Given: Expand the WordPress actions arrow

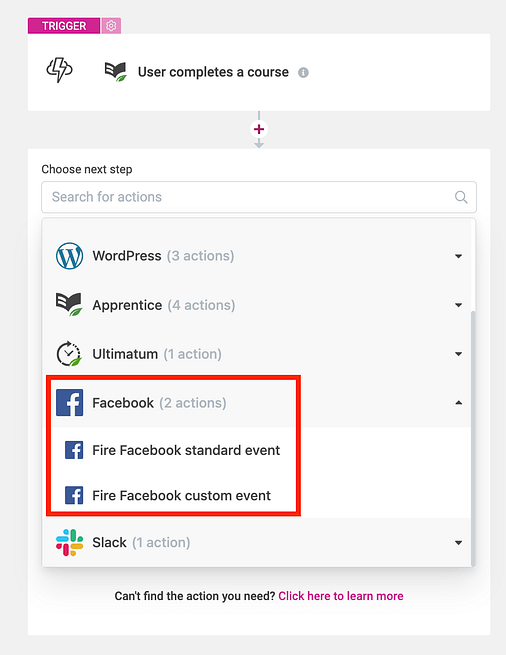Looking at the screenshot, I should pyautogui.click(x=458, y=256).
